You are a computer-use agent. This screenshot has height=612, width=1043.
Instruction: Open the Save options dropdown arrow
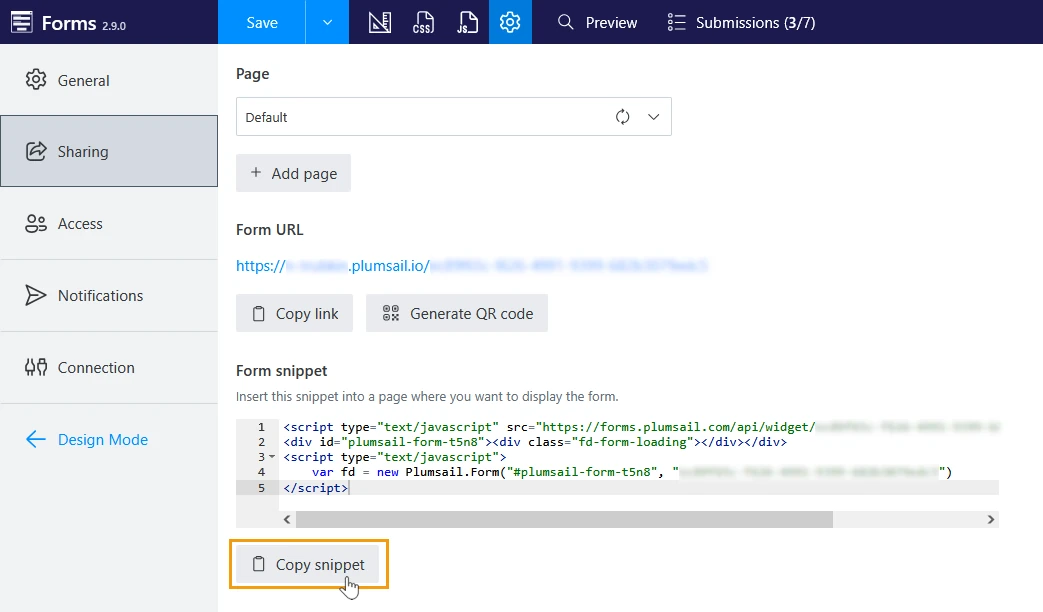(327, 22)
